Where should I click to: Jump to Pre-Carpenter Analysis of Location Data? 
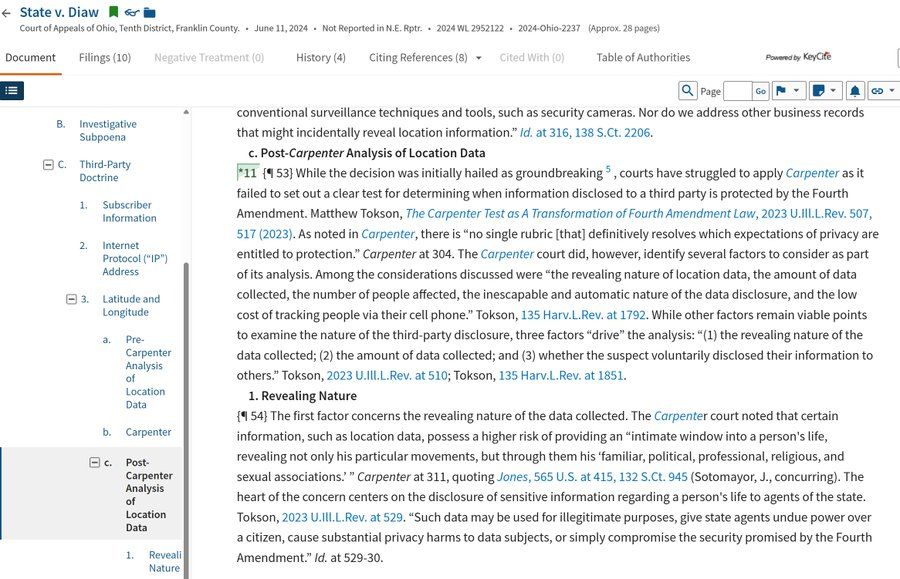(x=148, y=372)
